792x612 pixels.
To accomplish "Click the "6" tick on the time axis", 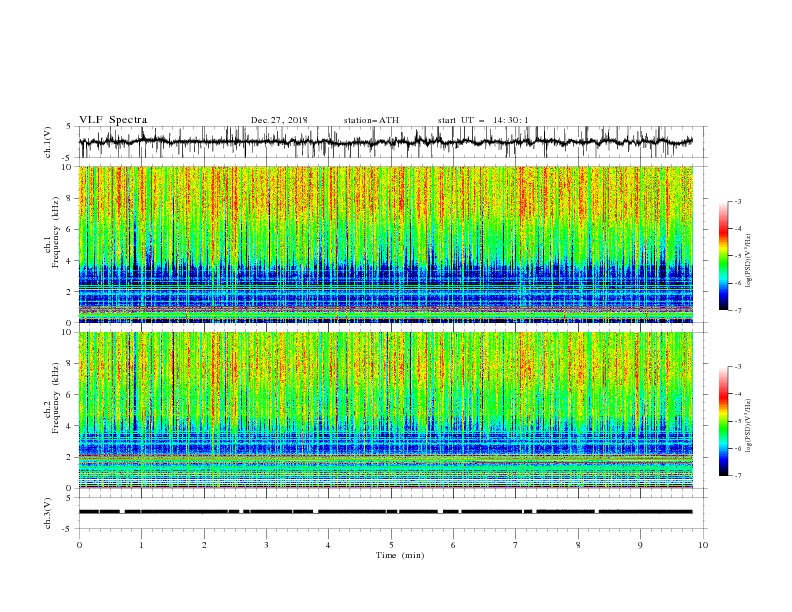I will click(453, 545).
